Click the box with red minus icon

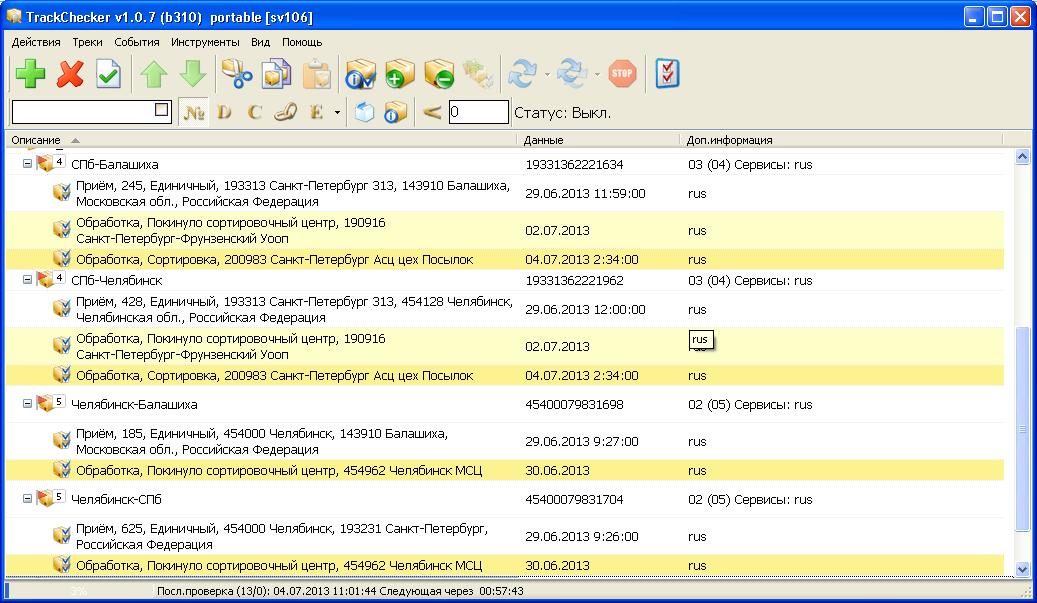(439, 74)
